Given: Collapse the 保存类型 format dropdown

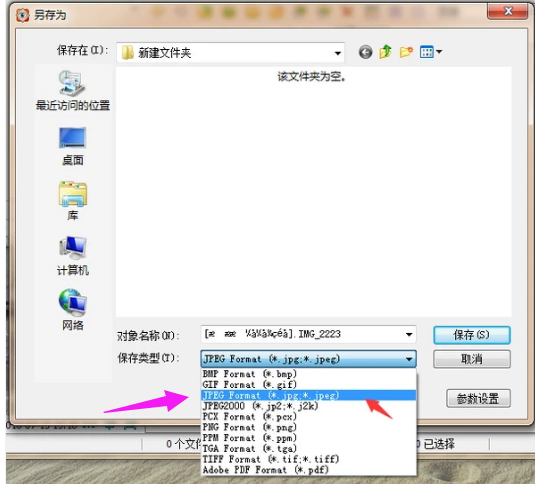Looking at the screenshot, I should point(409,359).
